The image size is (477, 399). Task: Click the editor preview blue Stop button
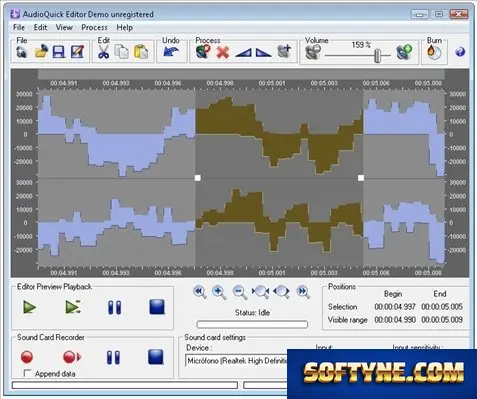coord(157,307)
